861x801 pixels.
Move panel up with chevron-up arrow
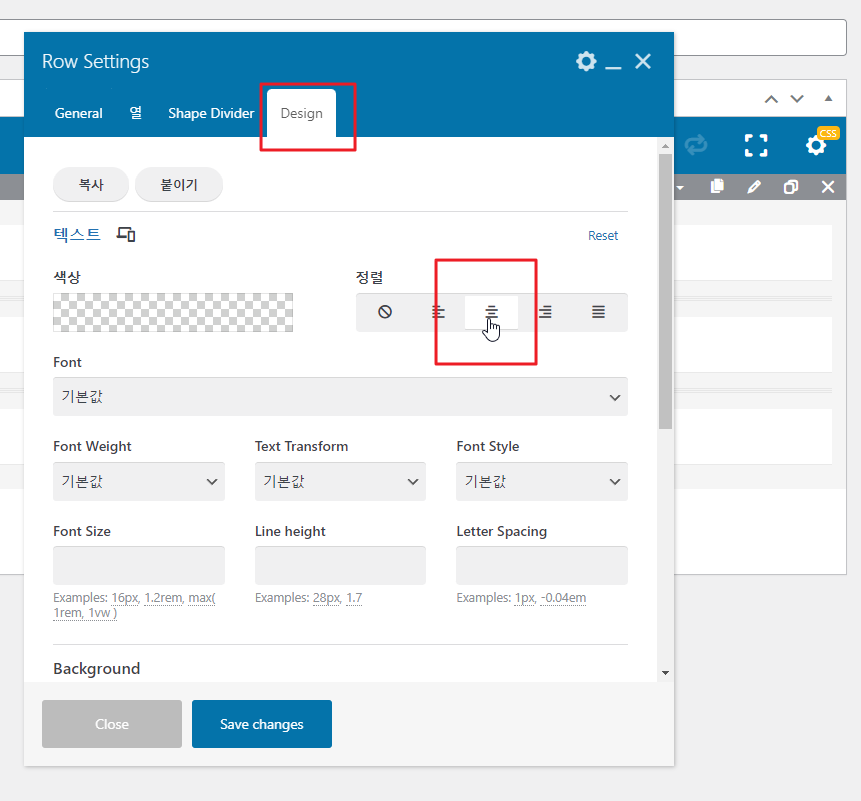771,99
